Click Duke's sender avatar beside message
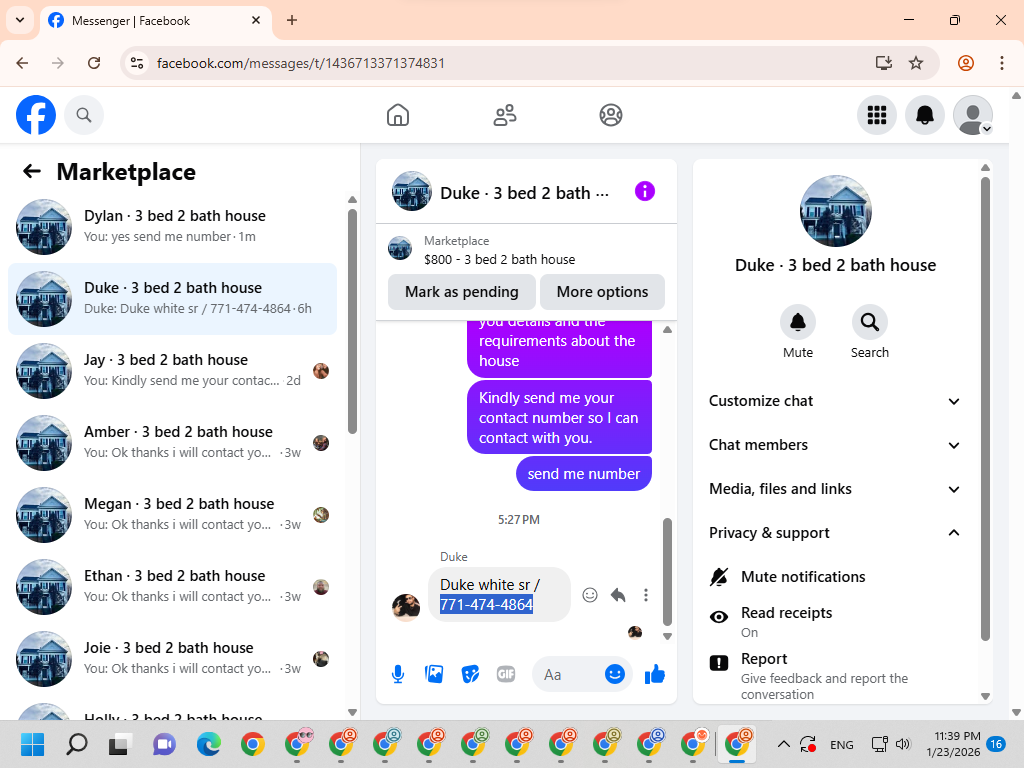 coord(406,607)
